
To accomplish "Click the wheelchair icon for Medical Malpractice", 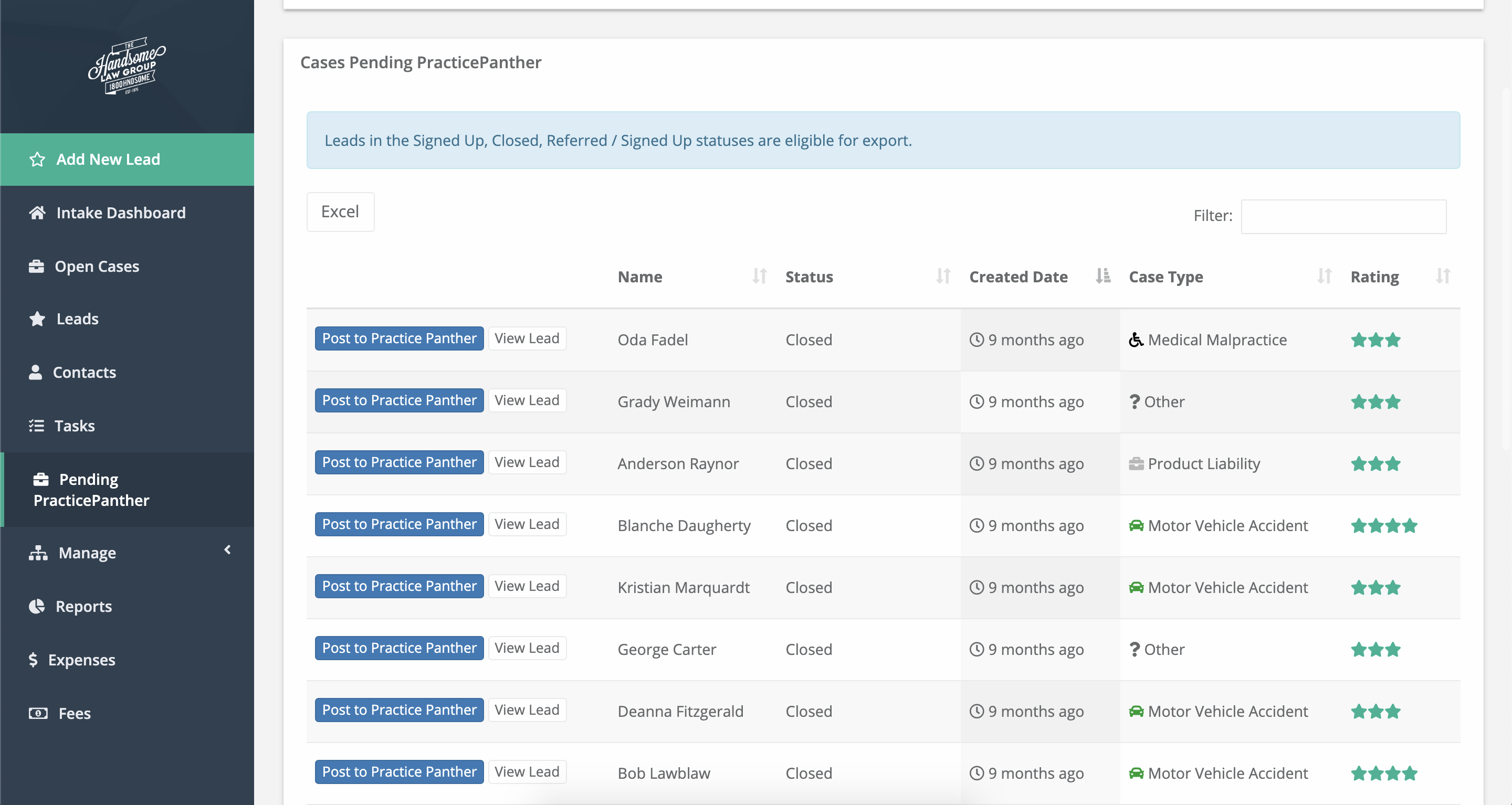I will [x=1136, y=340].
